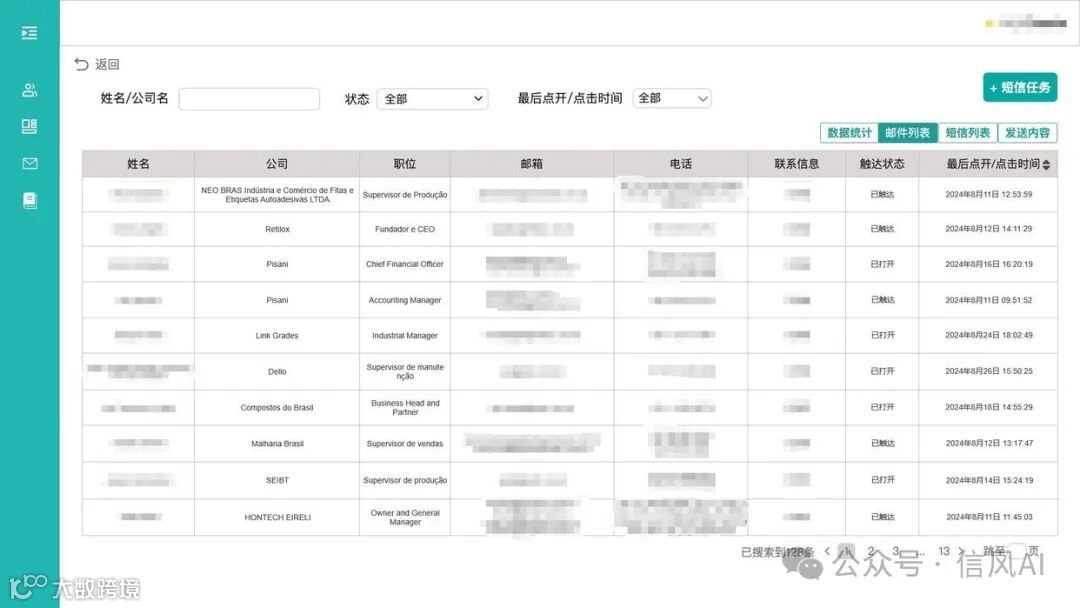Viewport: 1080px width, 608px height.
Task: Open the book document sidebar icon
Action: point(30,200)
